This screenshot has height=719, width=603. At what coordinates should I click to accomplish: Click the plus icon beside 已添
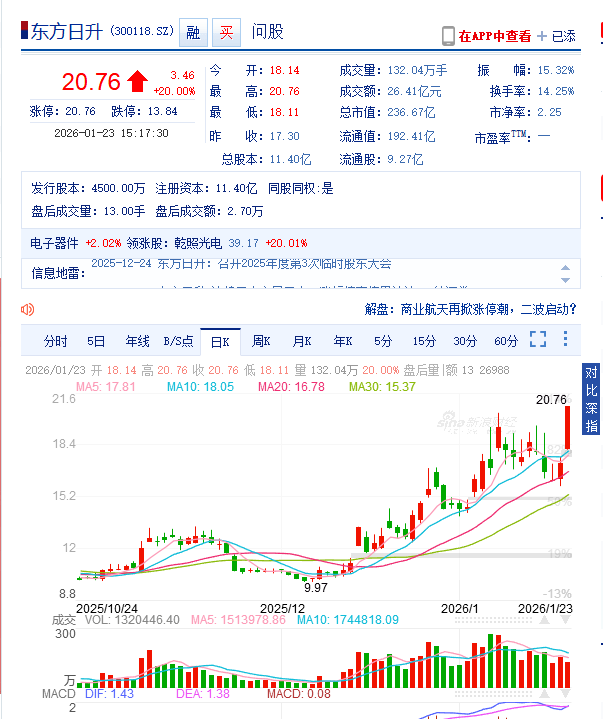pyautogui.click(x=542, y=36)
